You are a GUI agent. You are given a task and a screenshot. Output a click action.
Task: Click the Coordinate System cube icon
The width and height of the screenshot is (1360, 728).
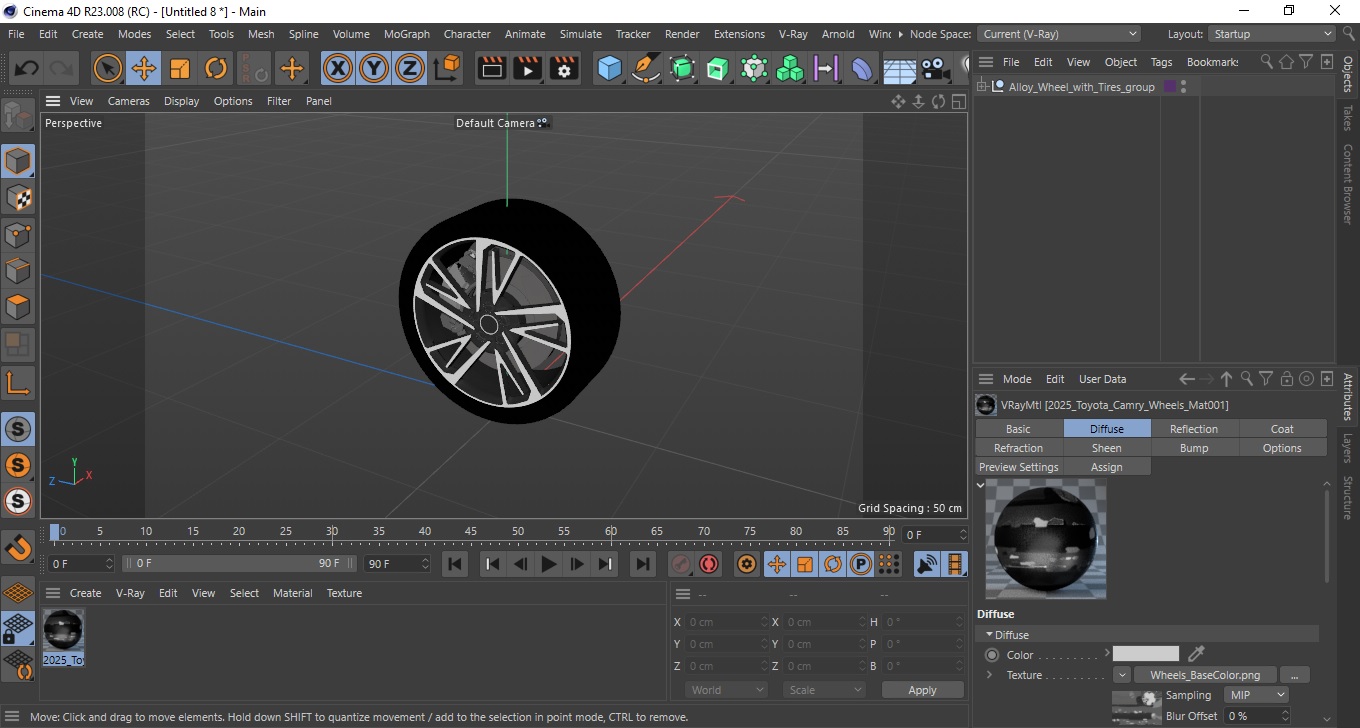pyautogui.click(x=448, y=68)
